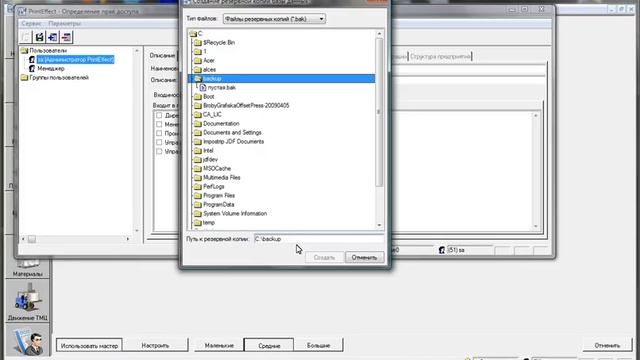Click folder icon next to alces
The width and height of the screenshot is (640, 360).
point(198,69)
